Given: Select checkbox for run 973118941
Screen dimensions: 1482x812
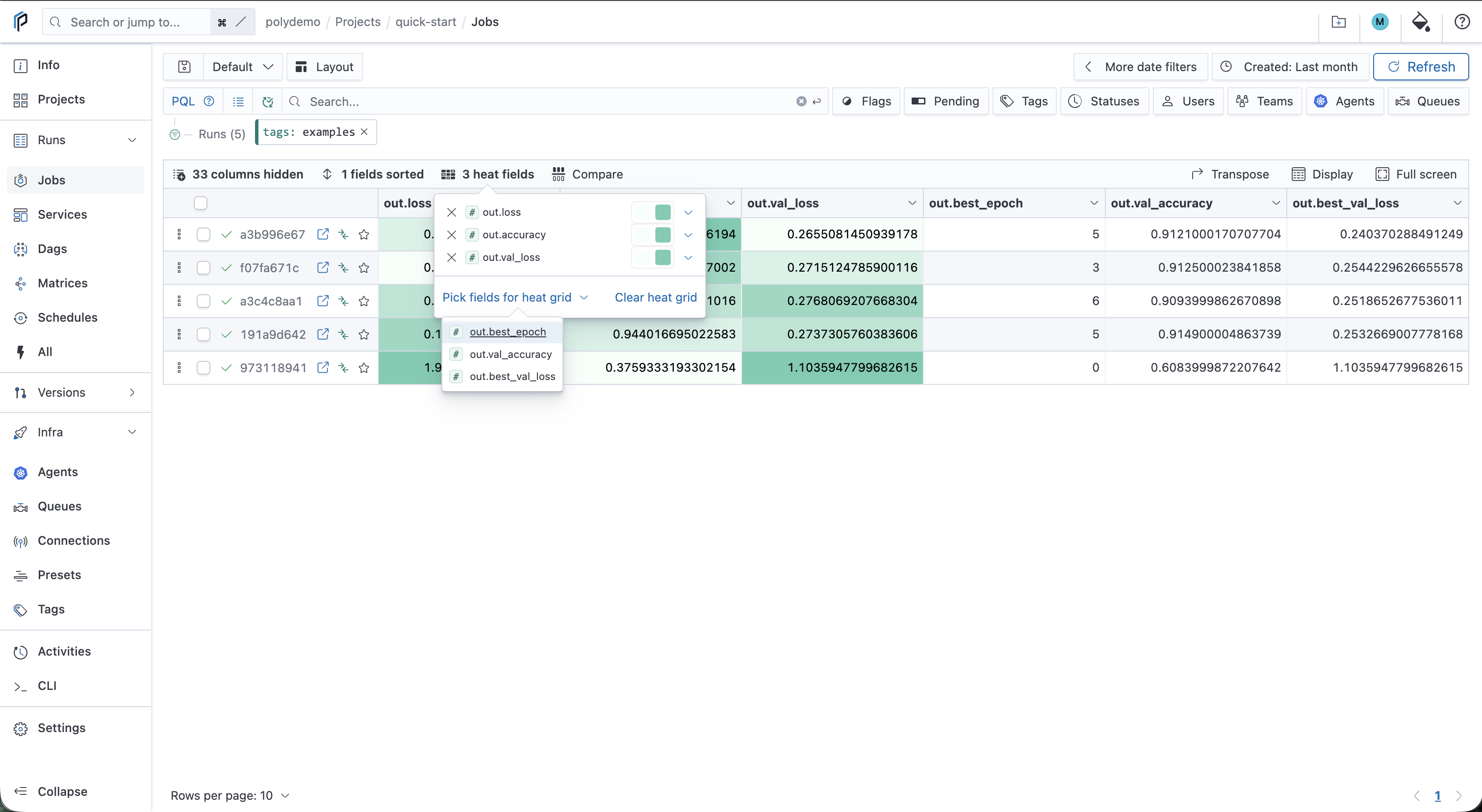Looking at the screenshot, I should click(203, 367).
